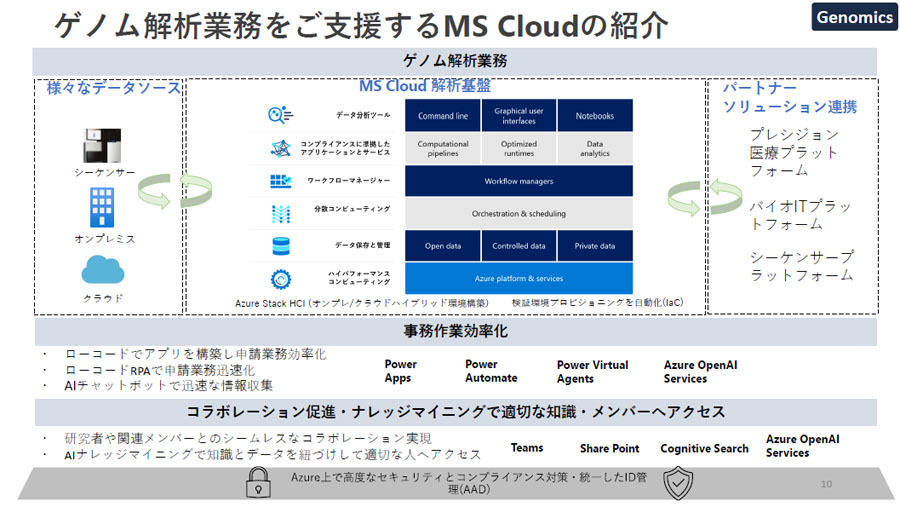Click the データ保存と管理 label
Screen dimensions: 900x507
coord(362,245)
